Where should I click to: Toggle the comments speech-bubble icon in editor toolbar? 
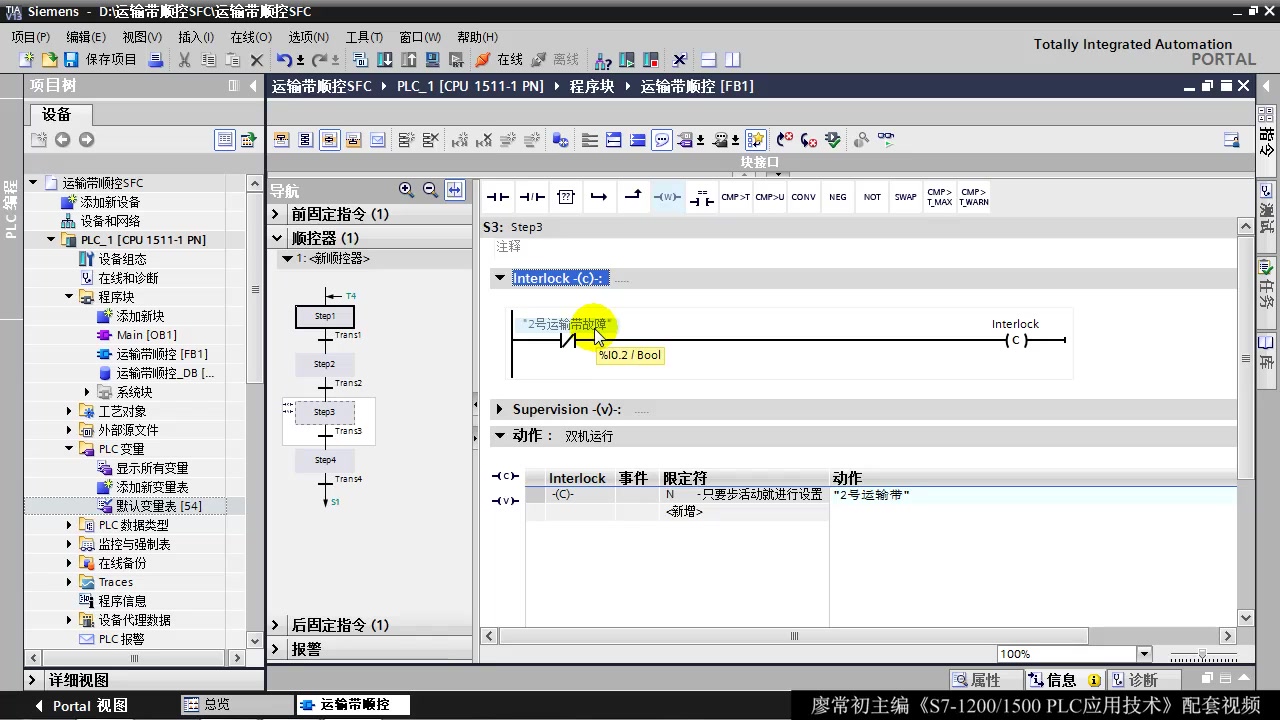(662, 140)
